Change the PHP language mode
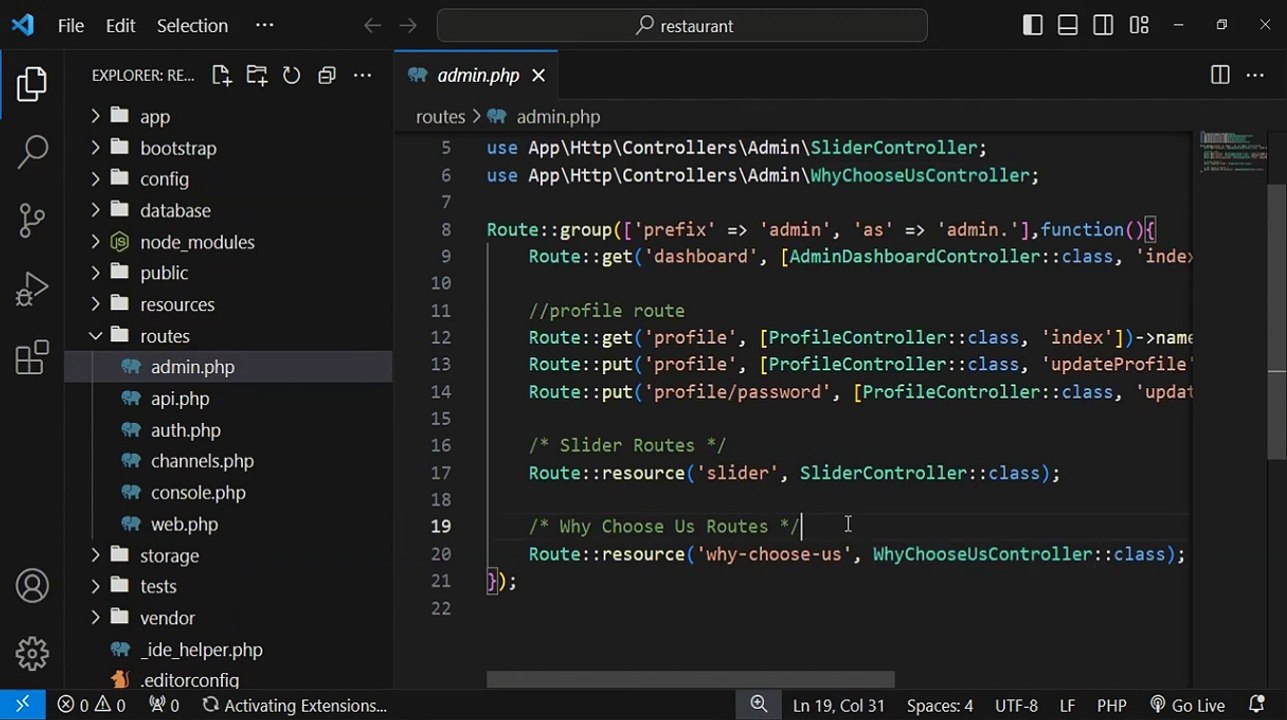This screenshot has width=1287, height=720. (1111, 705)
